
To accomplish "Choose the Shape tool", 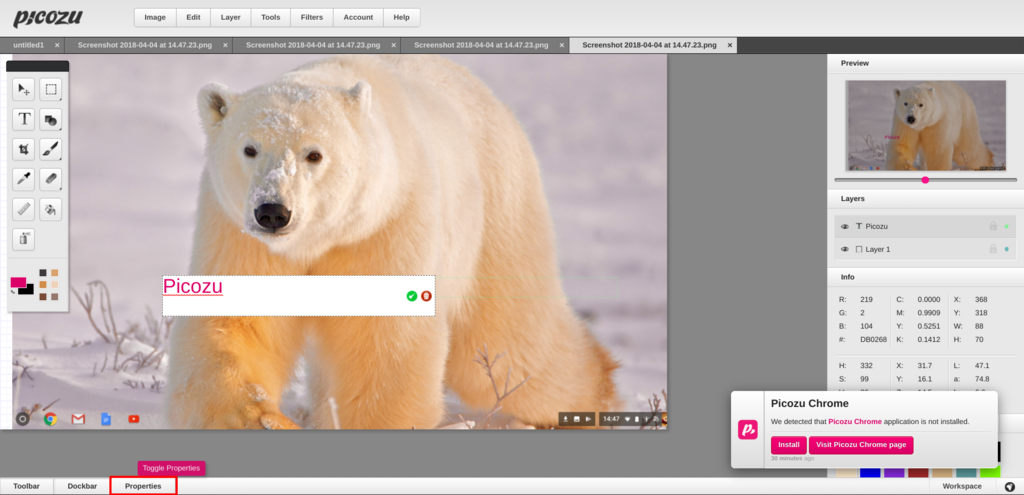I will coord(50,120).
